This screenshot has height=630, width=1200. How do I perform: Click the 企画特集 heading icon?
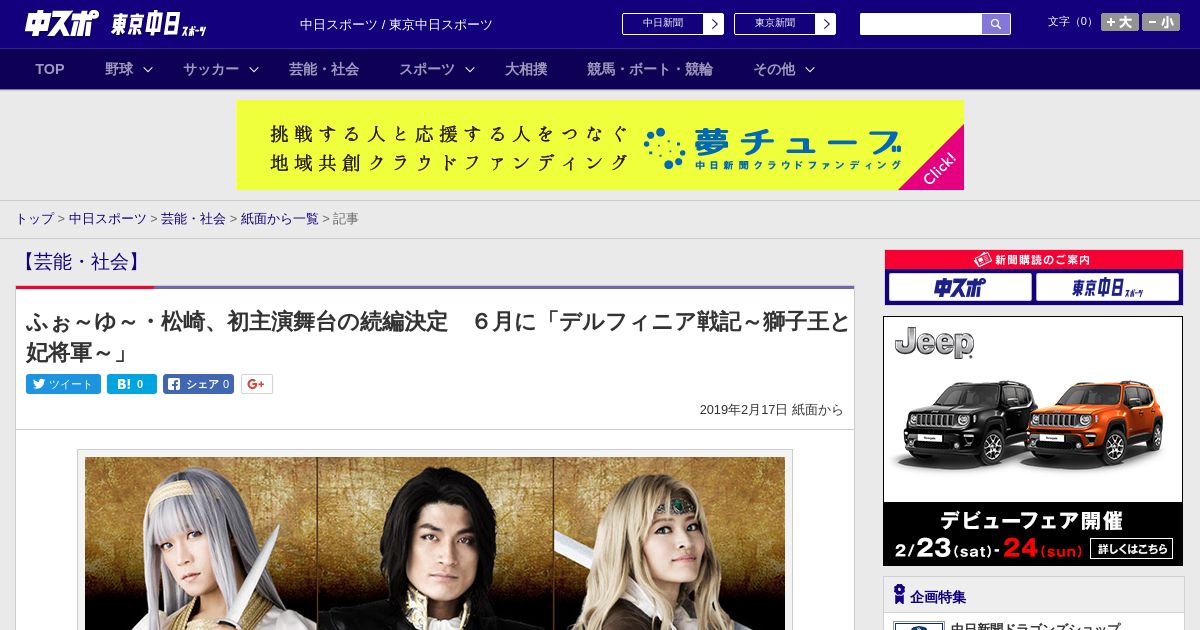tap(899, 595)
